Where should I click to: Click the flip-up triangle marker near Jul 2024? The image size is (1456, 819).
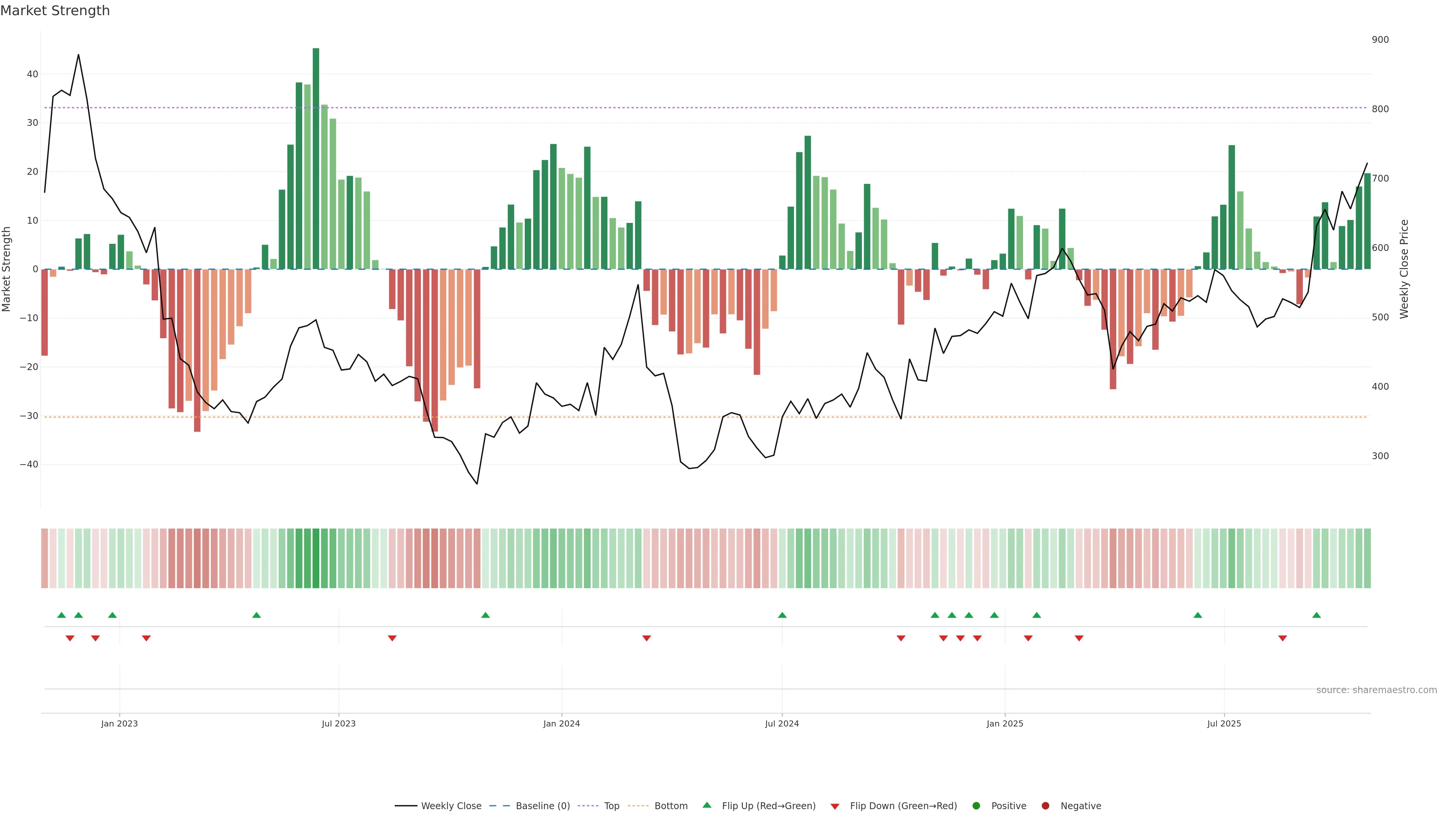point(782,615)
